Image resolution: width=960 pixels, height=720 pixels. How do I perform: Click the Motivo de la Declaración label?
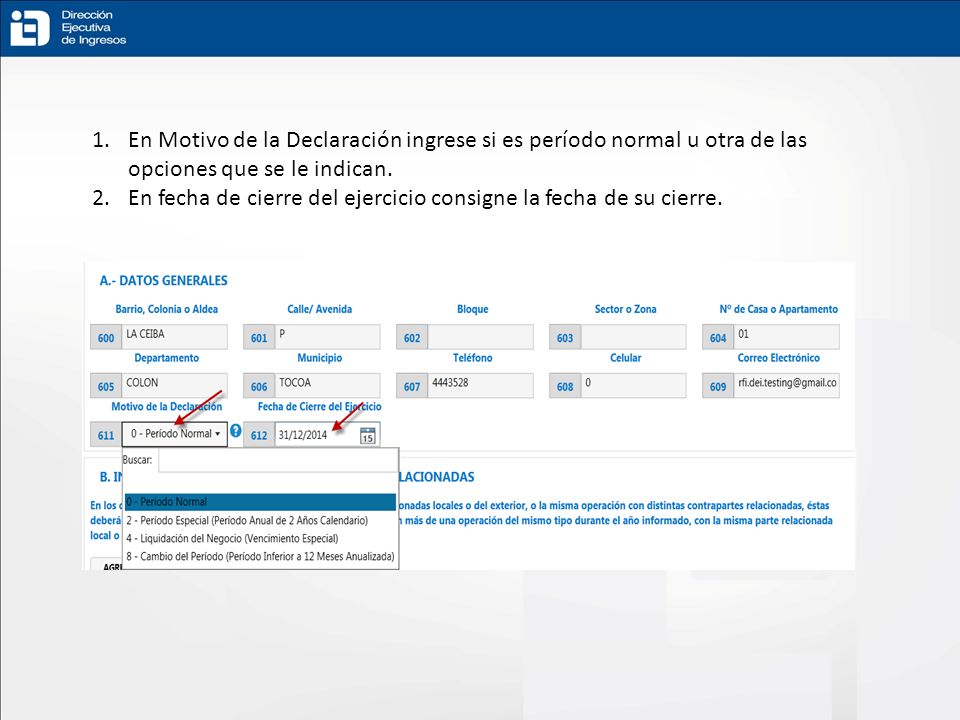(167, 407)
